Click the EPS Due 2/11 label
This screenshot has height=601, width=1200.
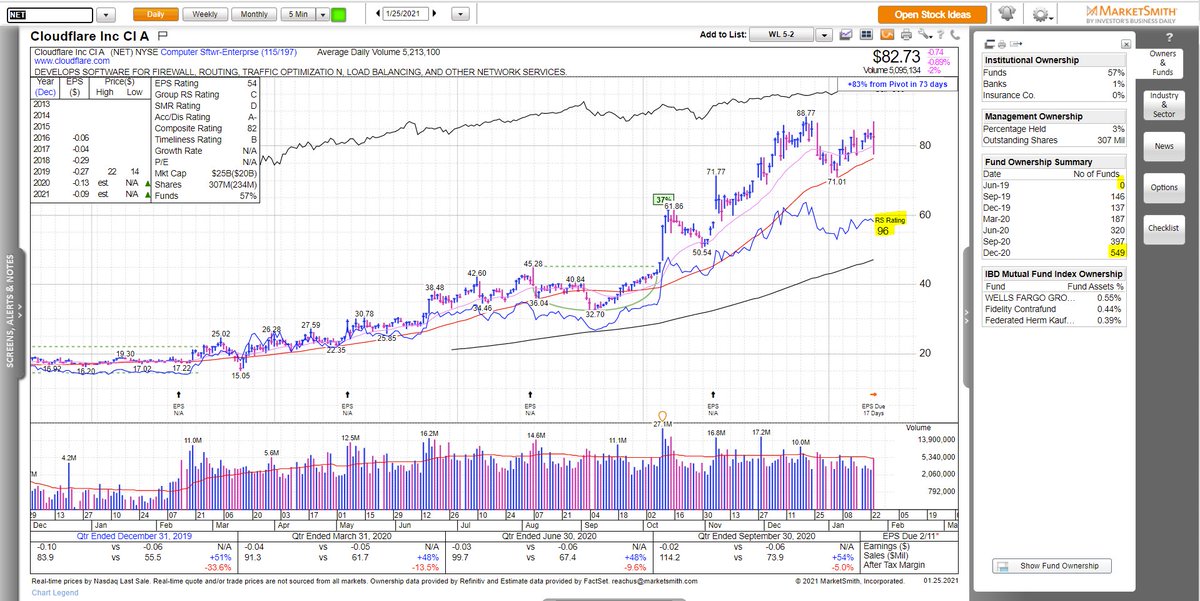click(x=912, y=536)
